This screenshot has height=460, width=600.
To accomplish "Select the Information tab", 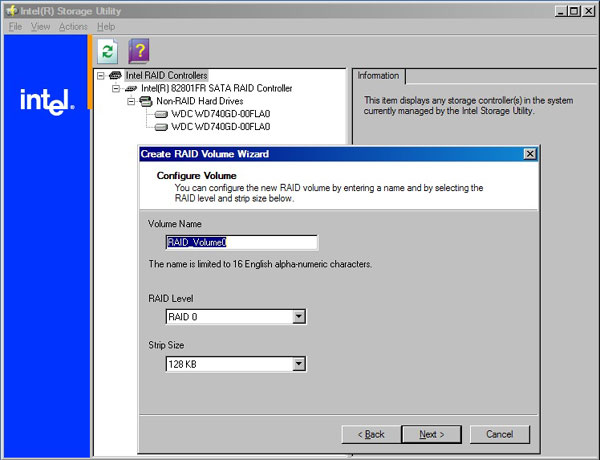I will (x=378, y=76).
